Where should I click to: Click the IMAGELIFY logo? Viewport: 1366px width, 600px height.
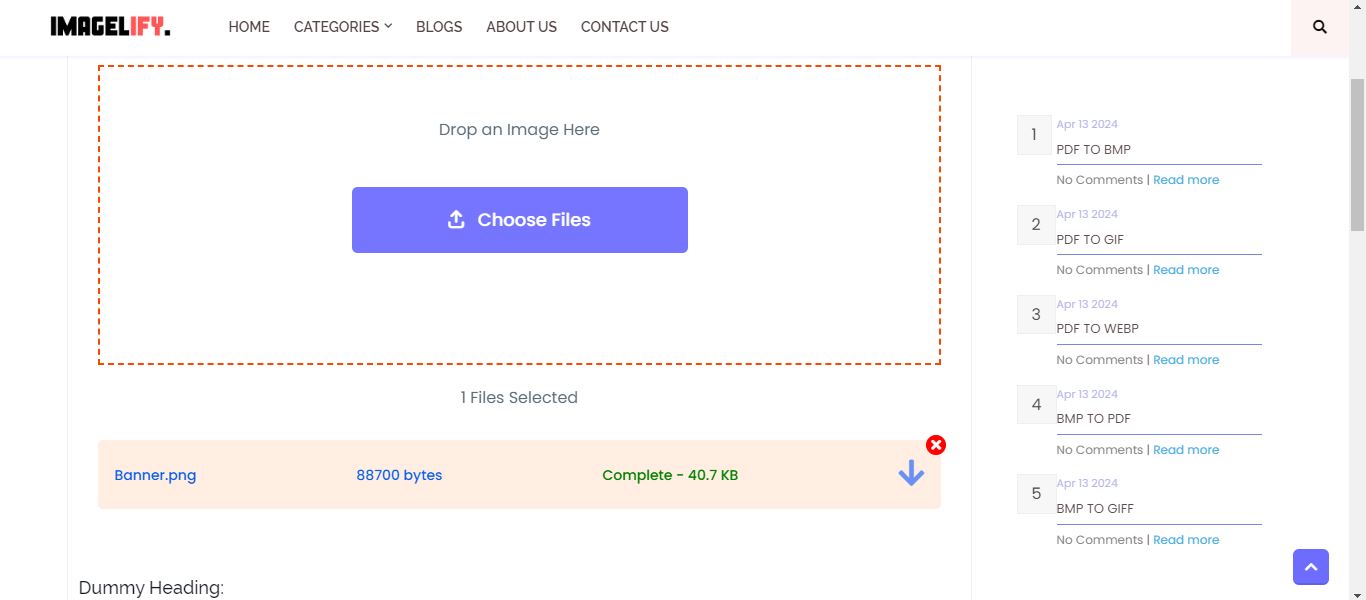108,27
